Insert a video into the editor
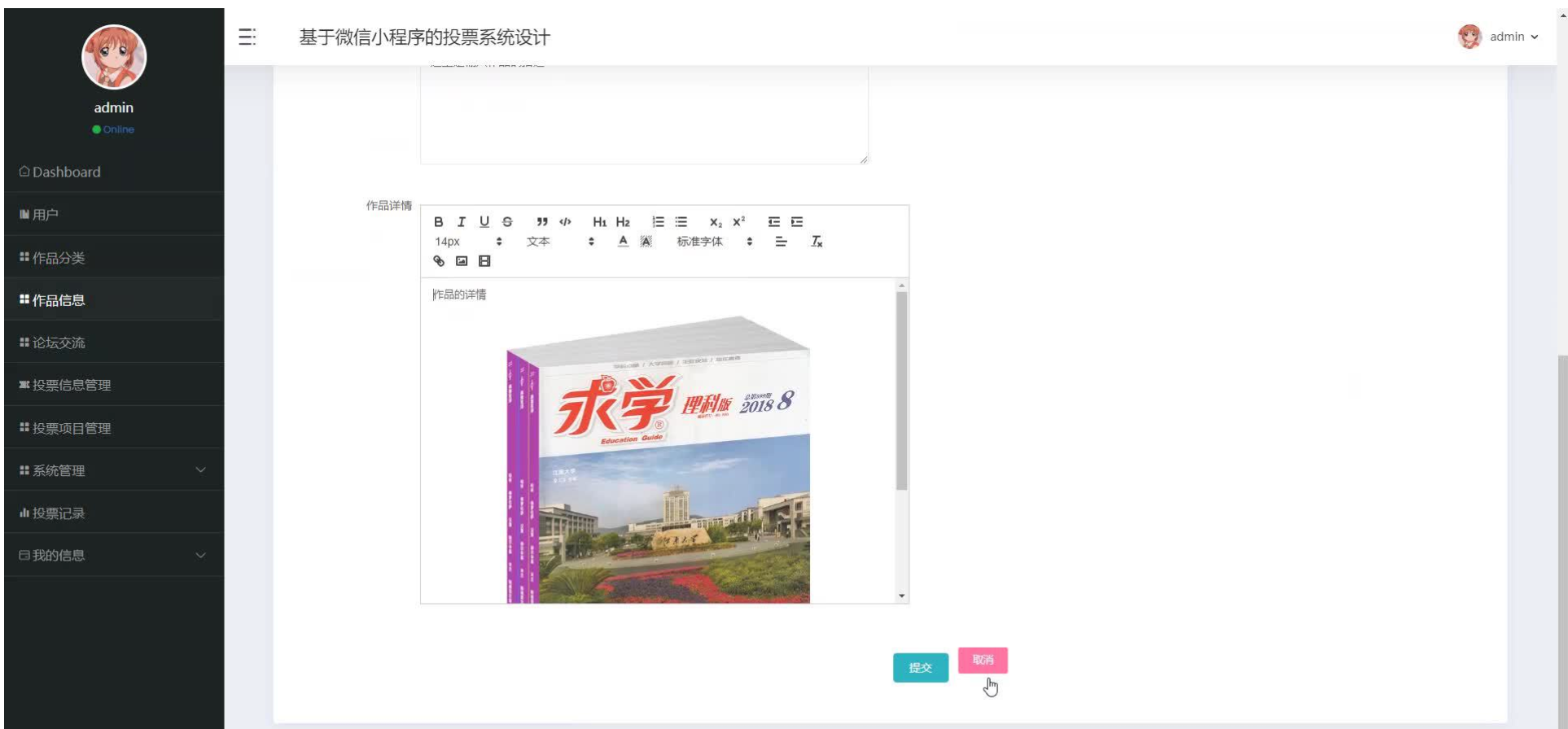Viewport: 1568px width, 729px height. (484, 261)
